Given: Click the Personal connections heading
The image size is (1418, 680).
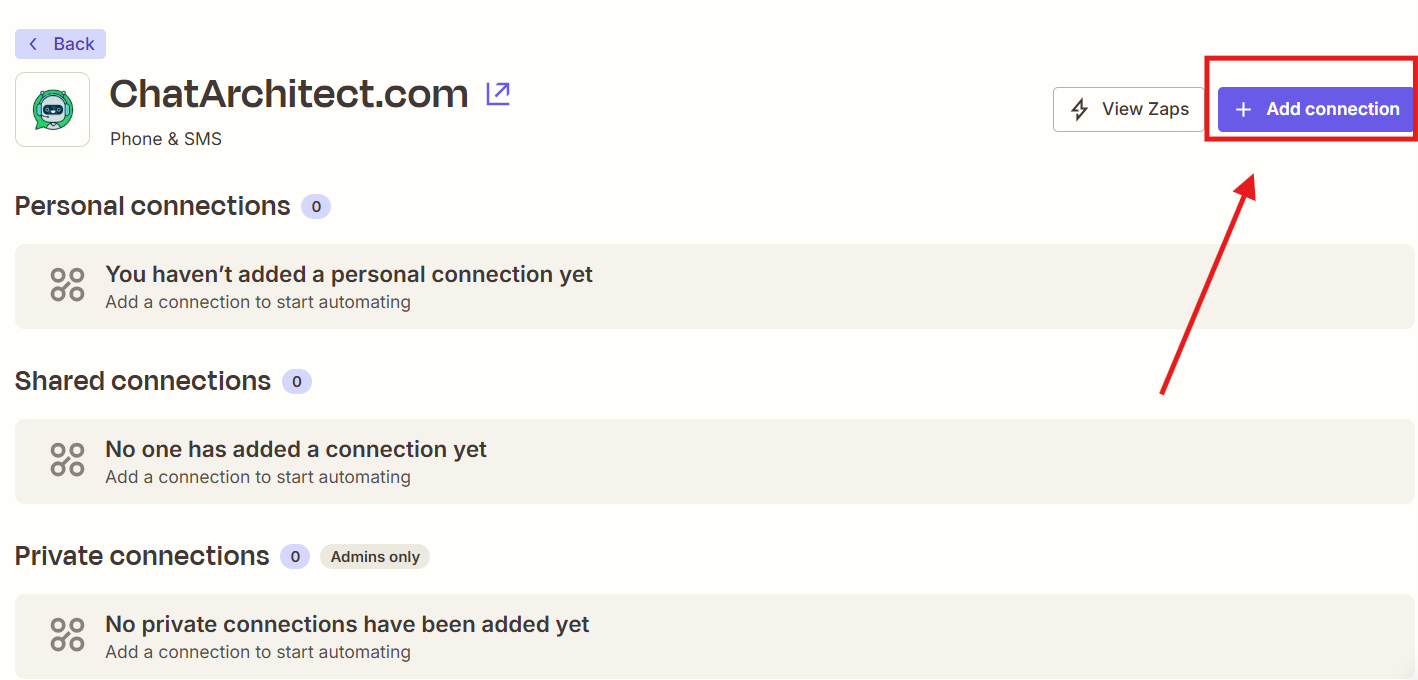Looking at the screenshot, I should coord(153,206).
